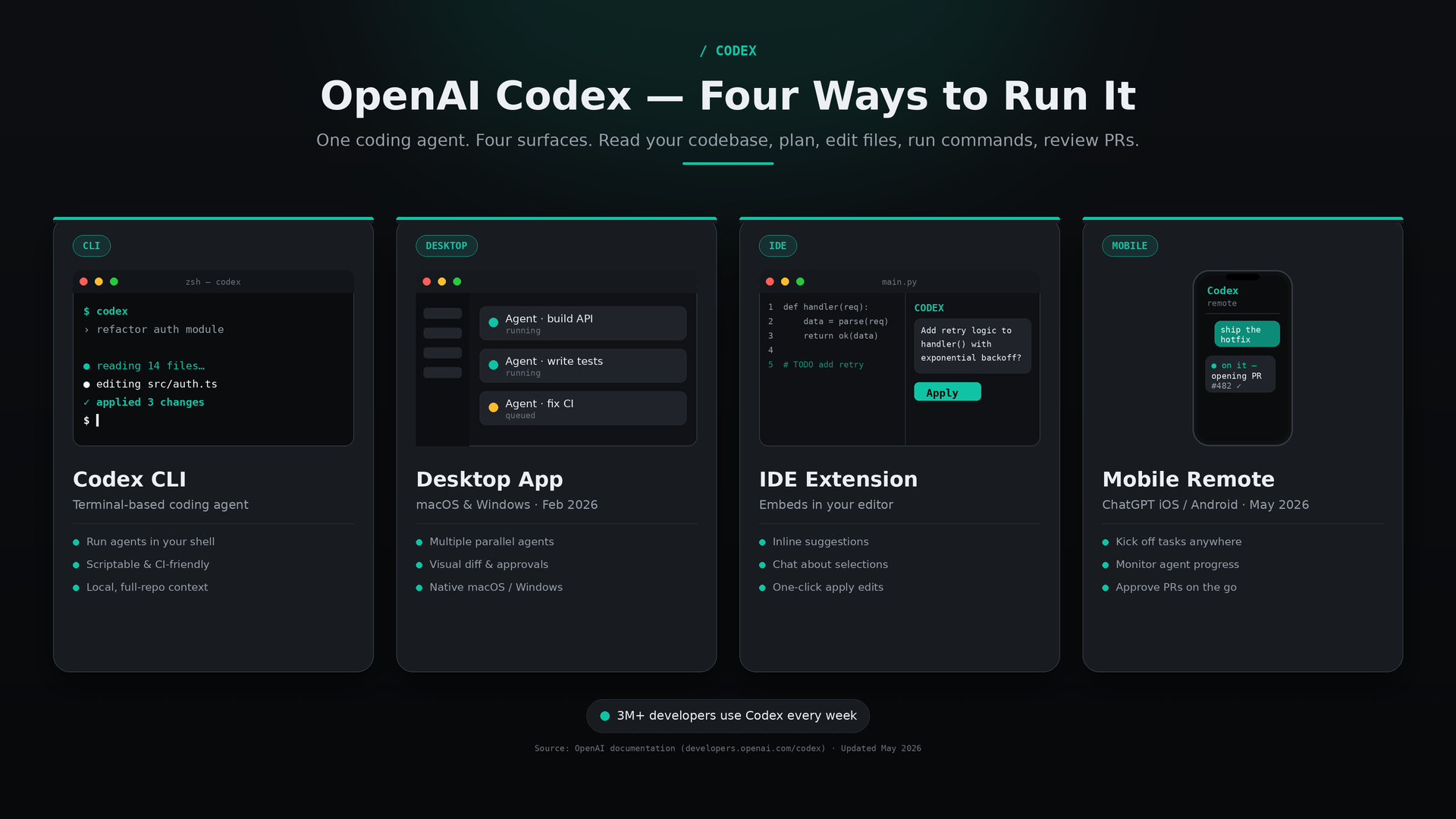Image resolution: width=1456 pixels, height=819 pixels.
Task: Open the 'Agent · build API' task row
Action: tap(583, 323)
